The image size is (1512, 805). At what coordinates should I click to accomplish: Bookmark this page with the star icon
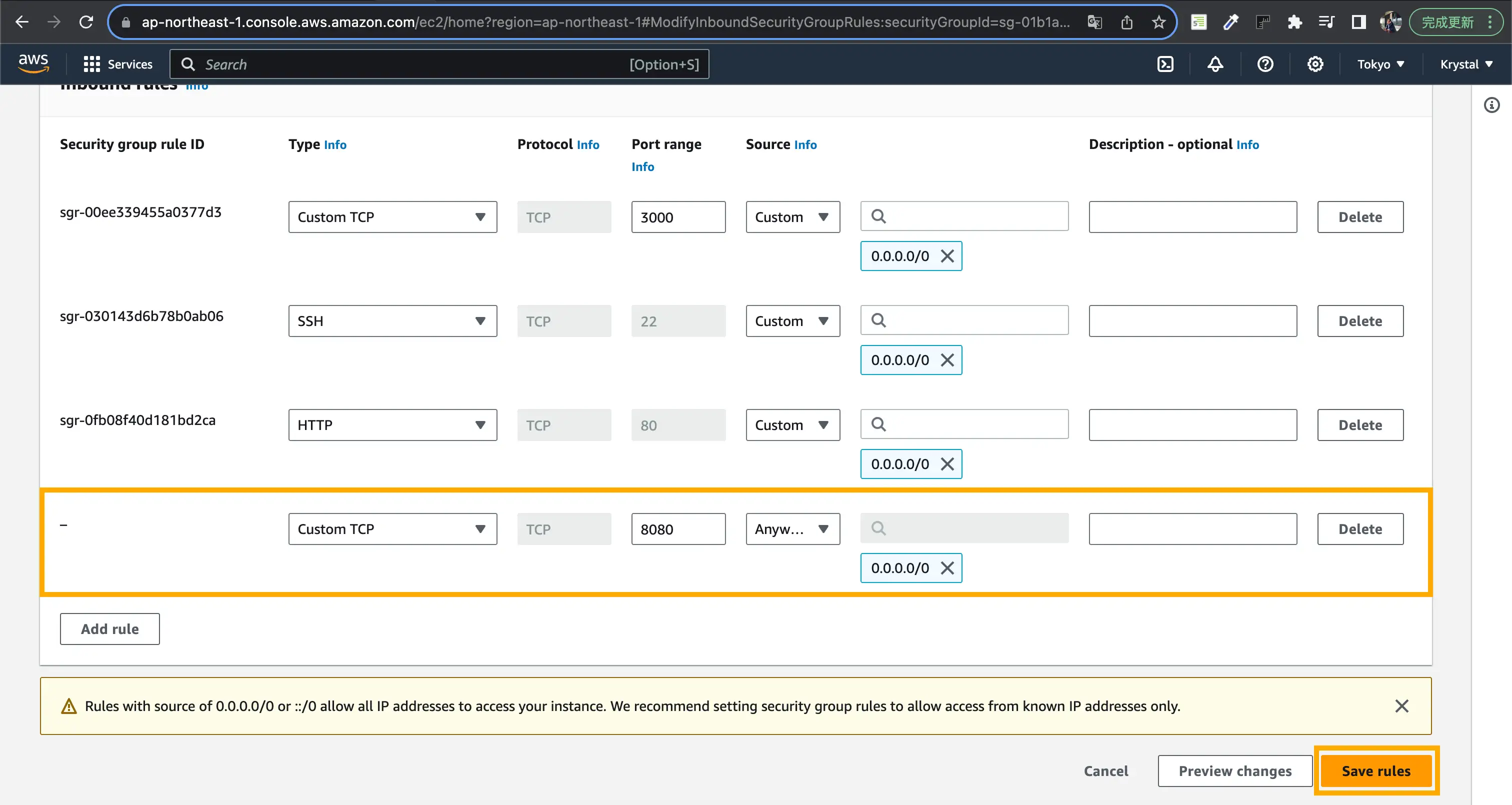[1158, 22]
